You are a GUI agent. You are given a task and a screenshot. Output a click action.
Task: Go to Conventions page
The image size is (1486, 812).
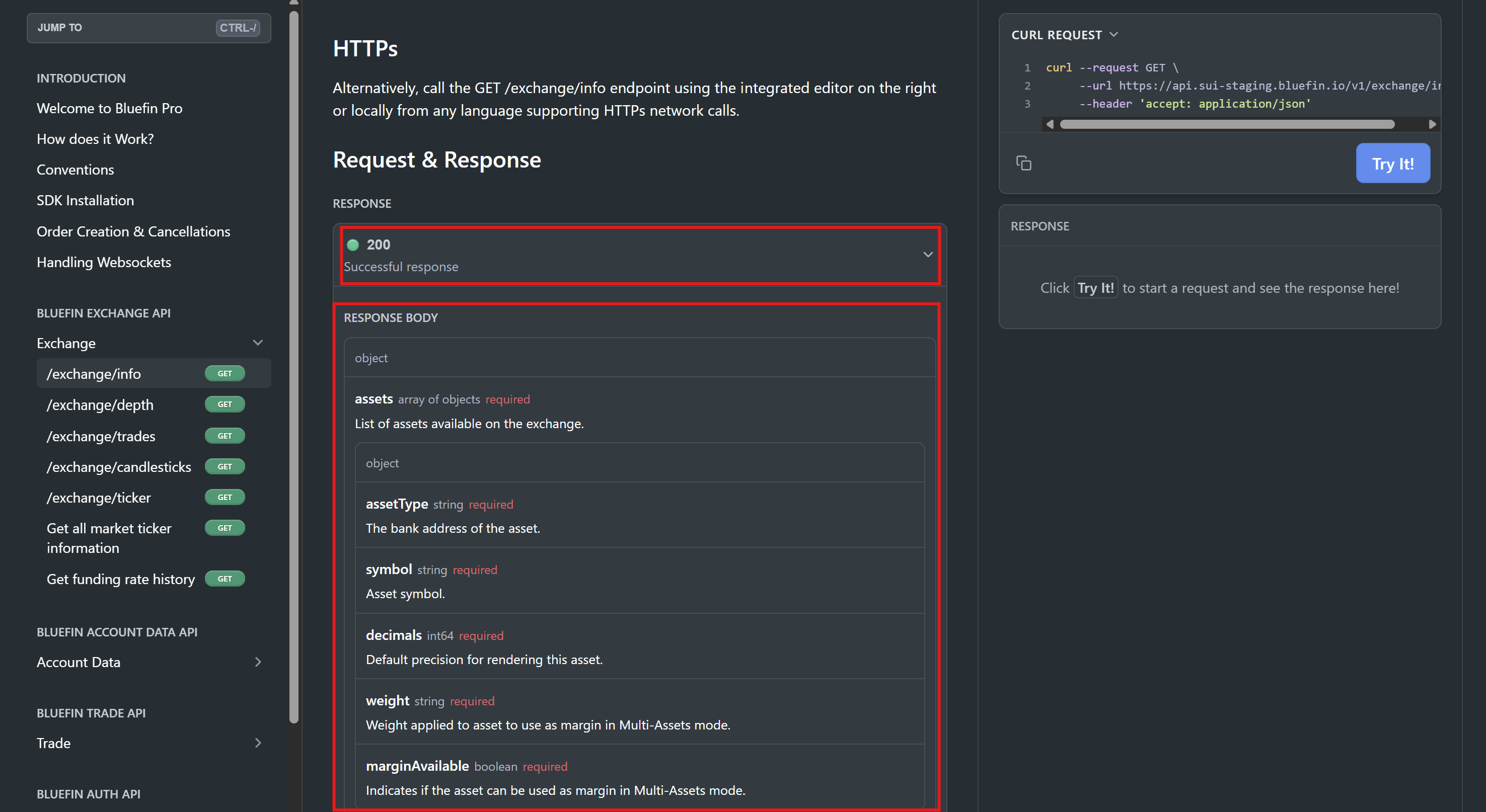[76, 170]
